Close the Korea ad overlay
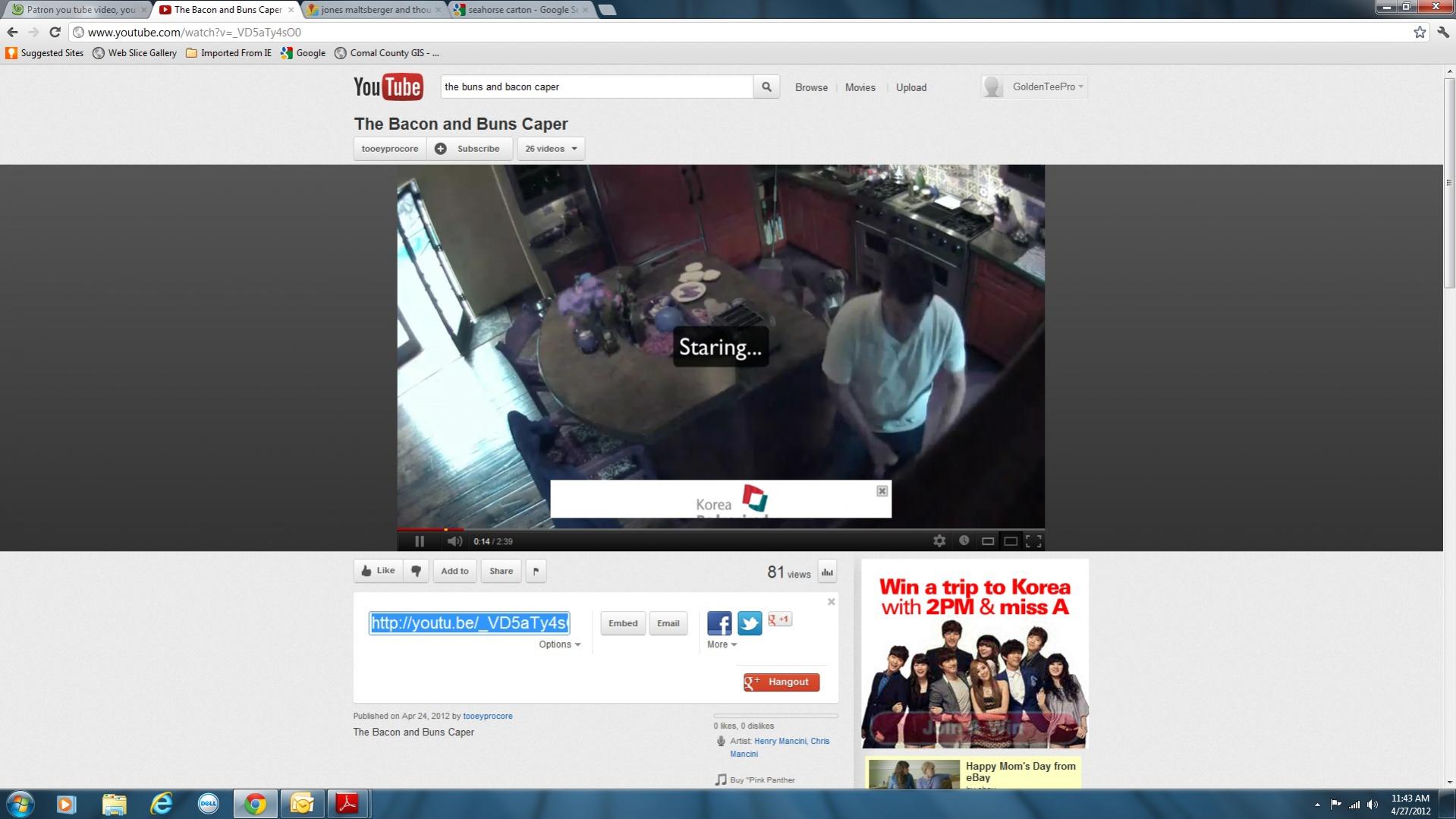Image resolution: width=1456 pixels, height=819 pixels. [x=882, y=491]
